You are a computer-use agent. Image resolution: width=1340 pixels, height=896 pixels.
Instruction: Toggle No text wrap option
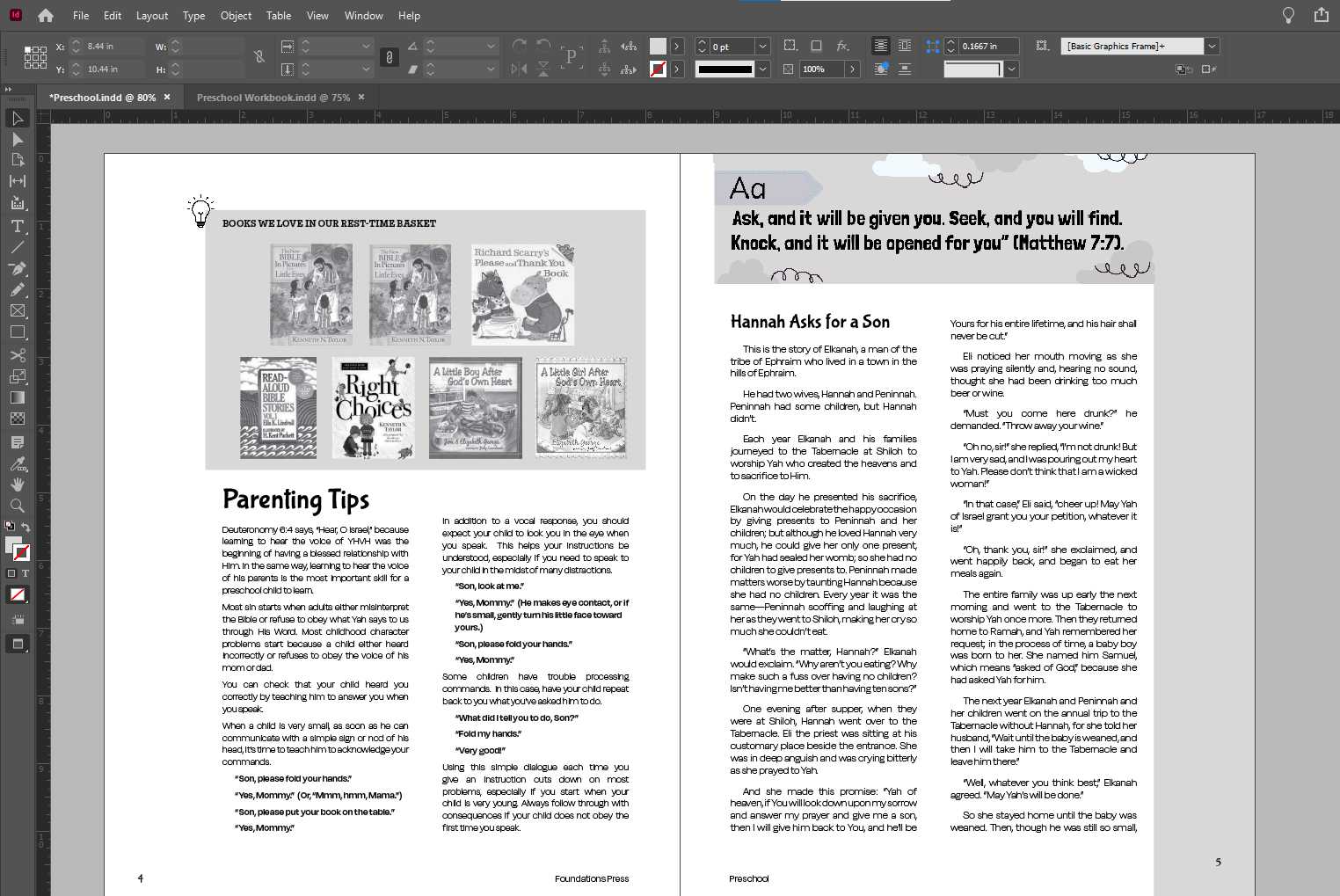click(880, 46)
